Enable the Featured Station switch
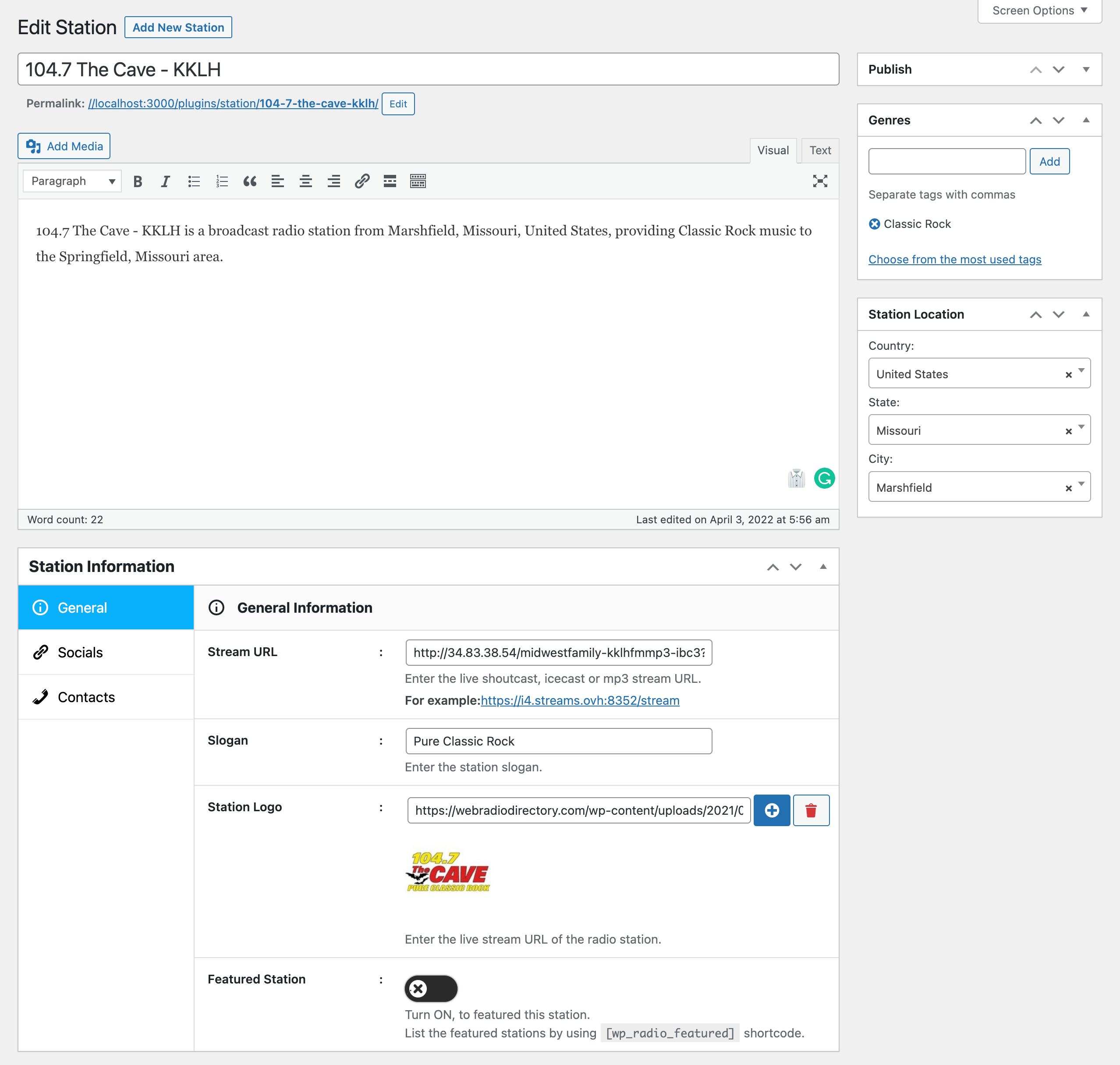This screenshot has height=1065, width=1120. (431, 988)
